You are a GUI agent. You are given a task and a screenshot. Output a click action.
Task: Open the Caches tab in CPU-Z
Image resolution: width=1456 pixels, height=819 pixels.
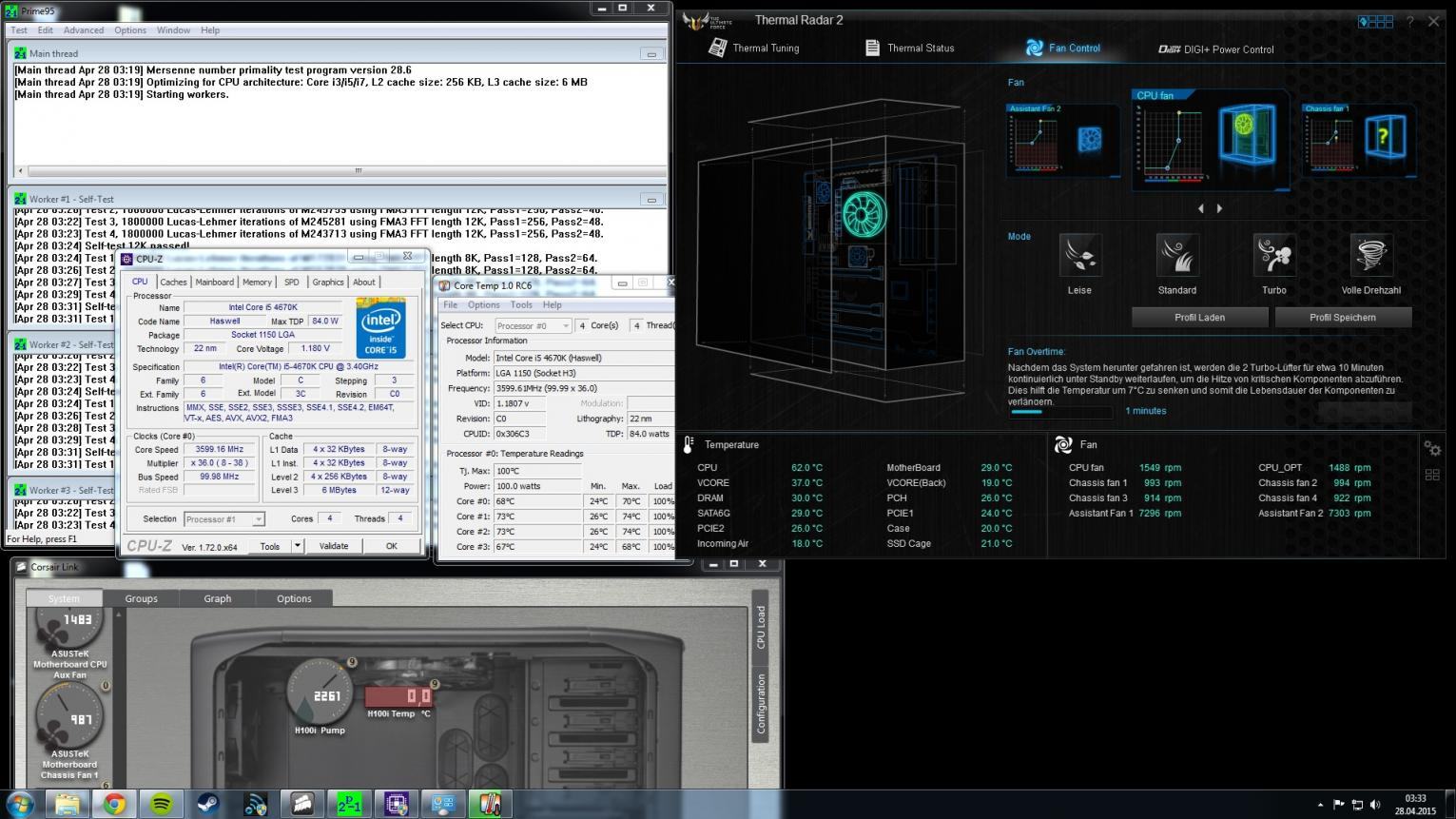pos(173,282)
